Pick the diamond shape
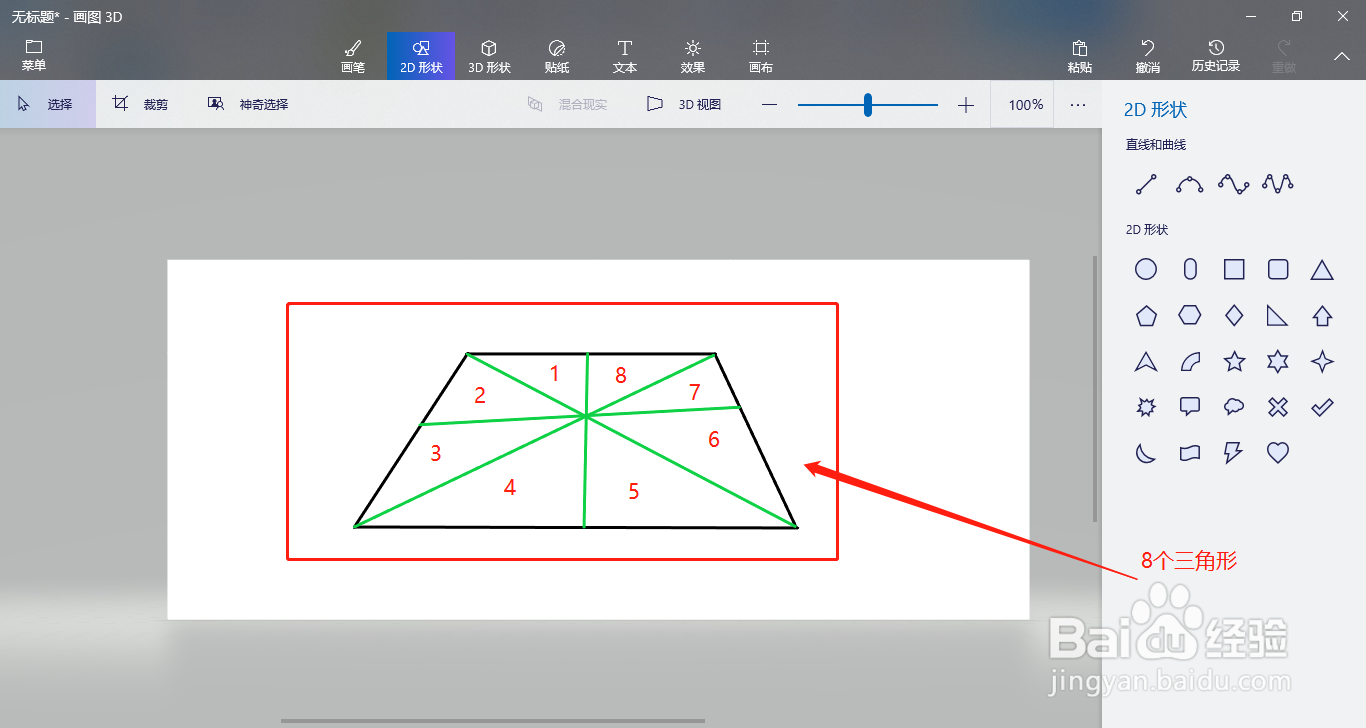The height and width of the screenshot is (728, 1366). (1234, 315)
